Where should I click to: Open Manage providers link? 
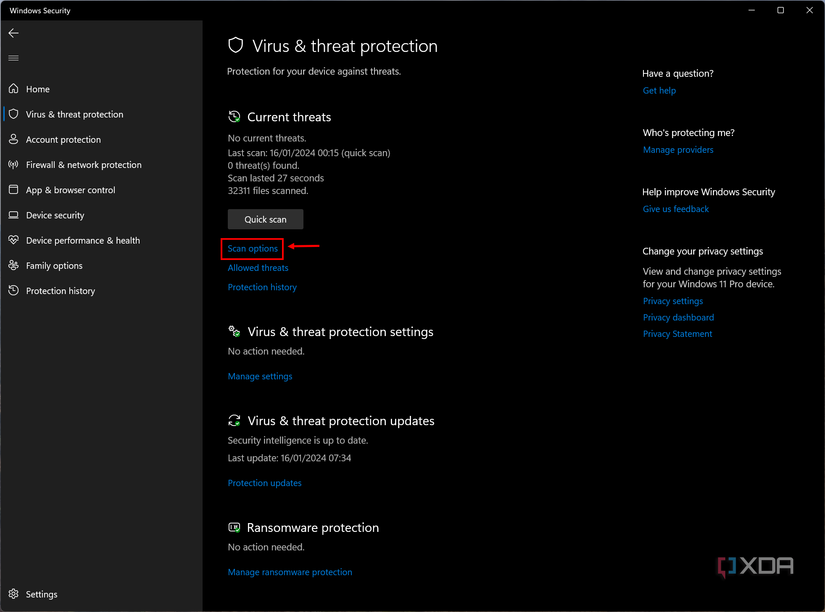click(678, 150)
